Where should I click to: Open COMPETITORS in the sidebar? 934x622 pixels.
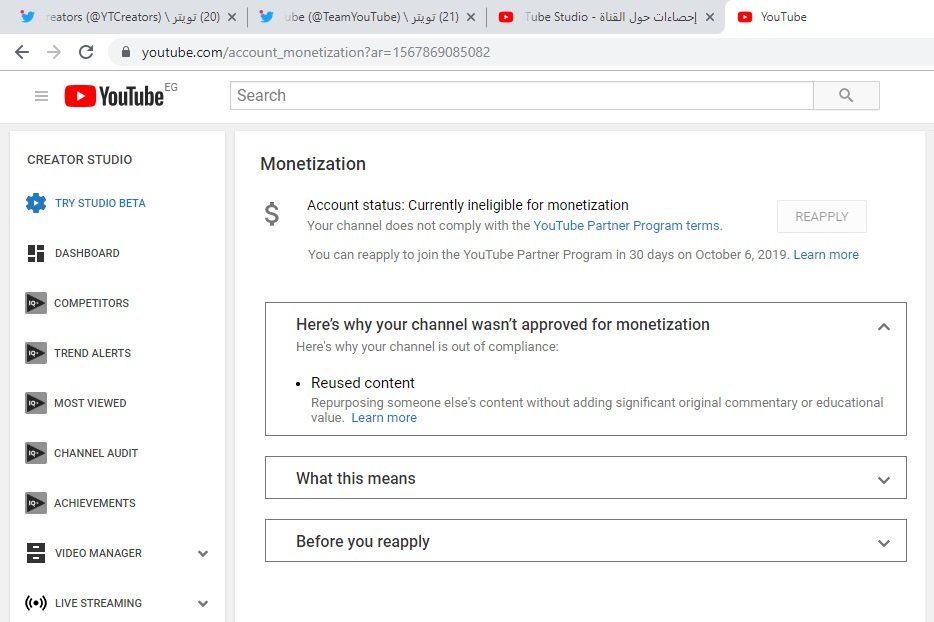point(91,303)
